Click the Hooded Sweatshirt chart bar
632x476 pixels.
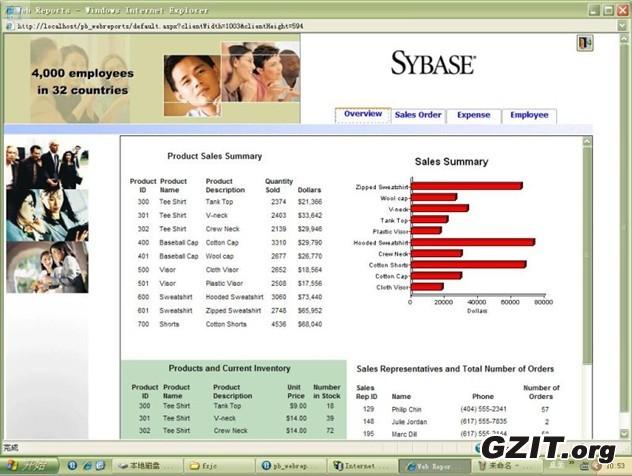coord(473,242)
